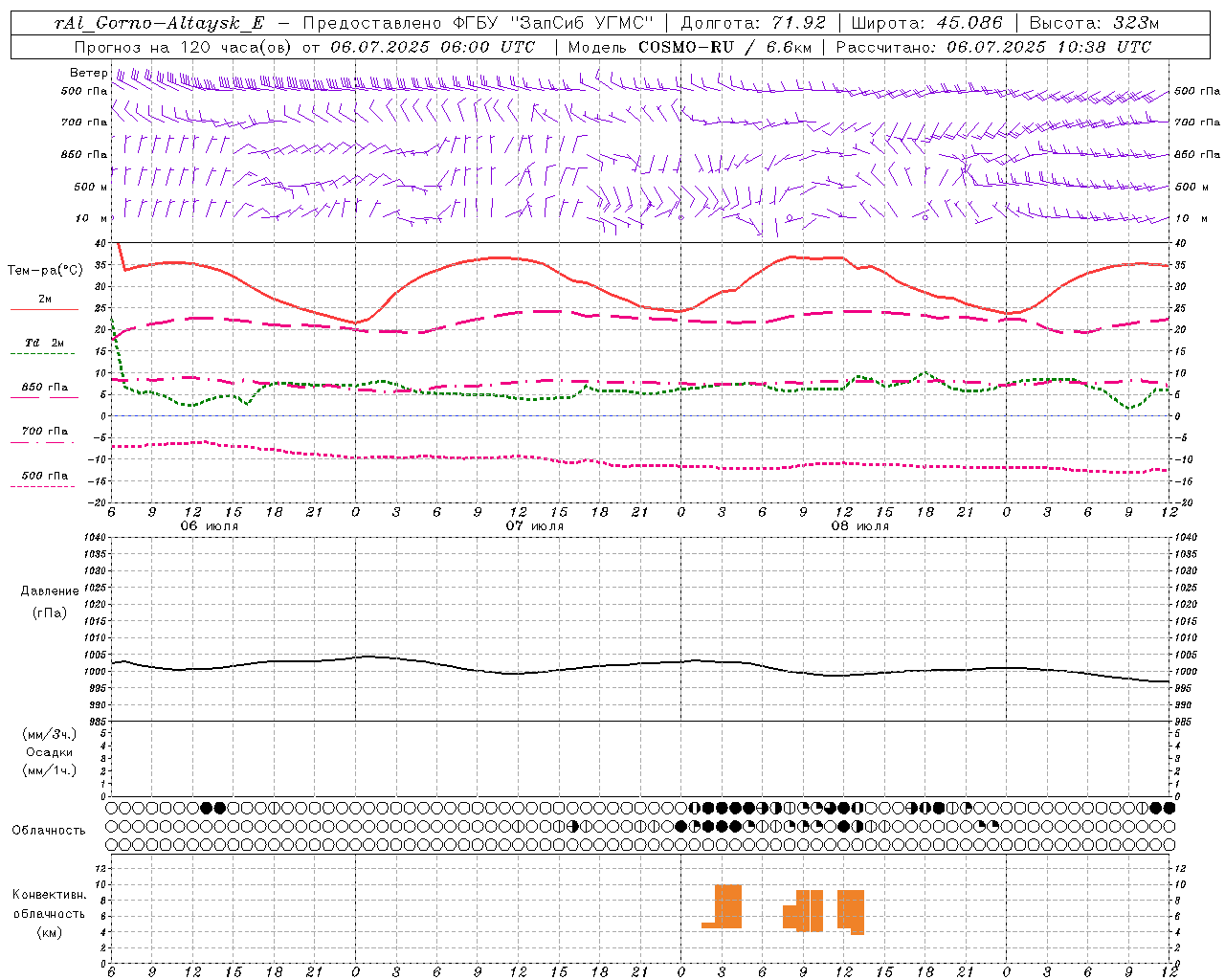Select the Широта: 45.086 header field
Viewport: 1225px width, 980px height.
click(x=926, y=23)
